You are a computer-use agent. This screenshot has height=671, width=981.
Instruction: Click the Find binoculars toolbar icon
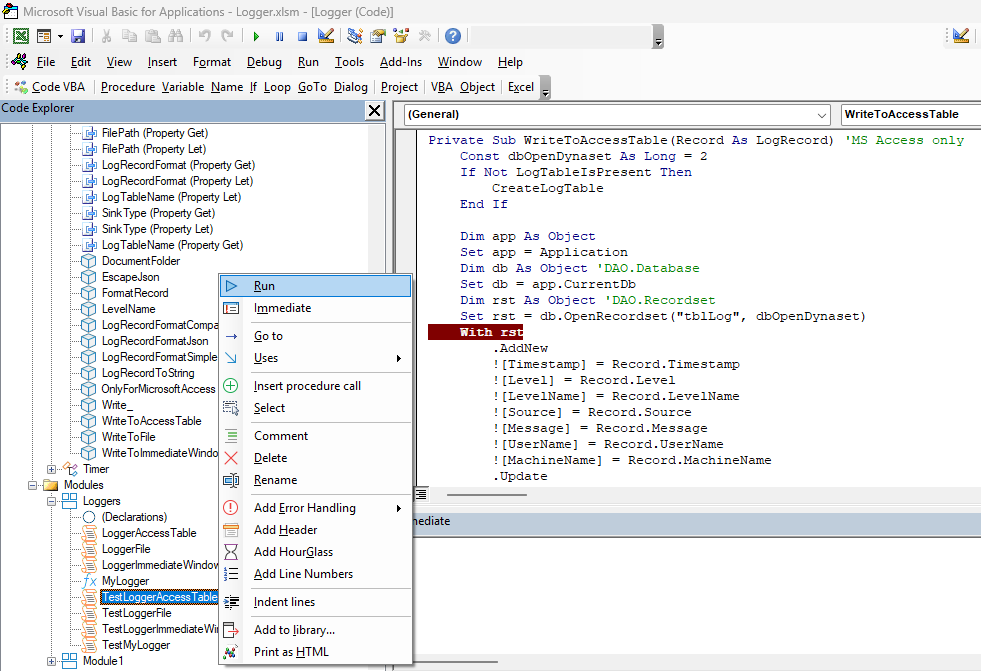pyautogui.click(x=176, y=36)
